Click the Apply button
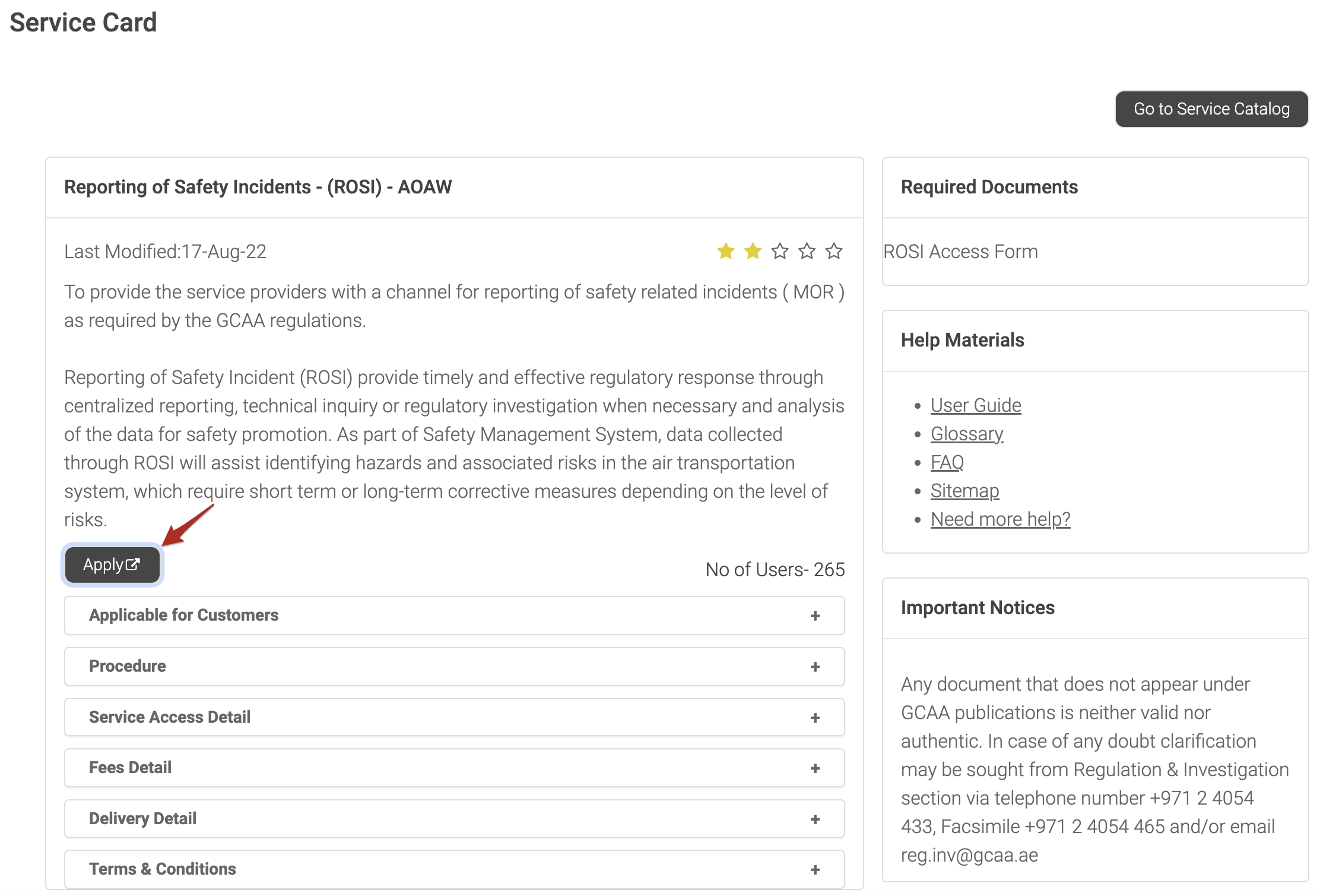Screen dimensions: 1320x896 112,564
